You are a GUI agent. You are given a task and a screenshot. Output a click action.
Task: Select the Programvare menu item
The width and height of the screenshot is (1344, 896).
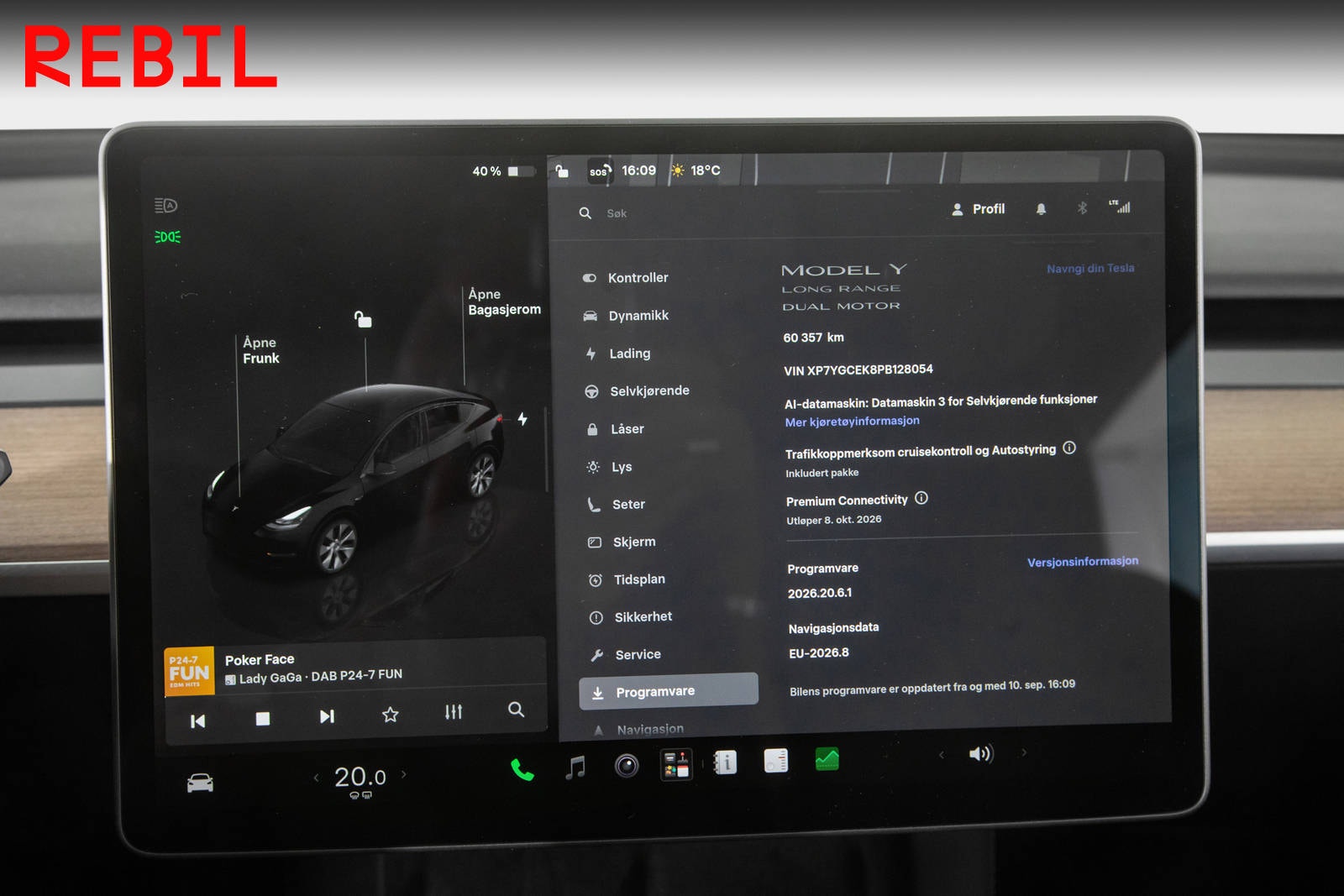[669, 690]
